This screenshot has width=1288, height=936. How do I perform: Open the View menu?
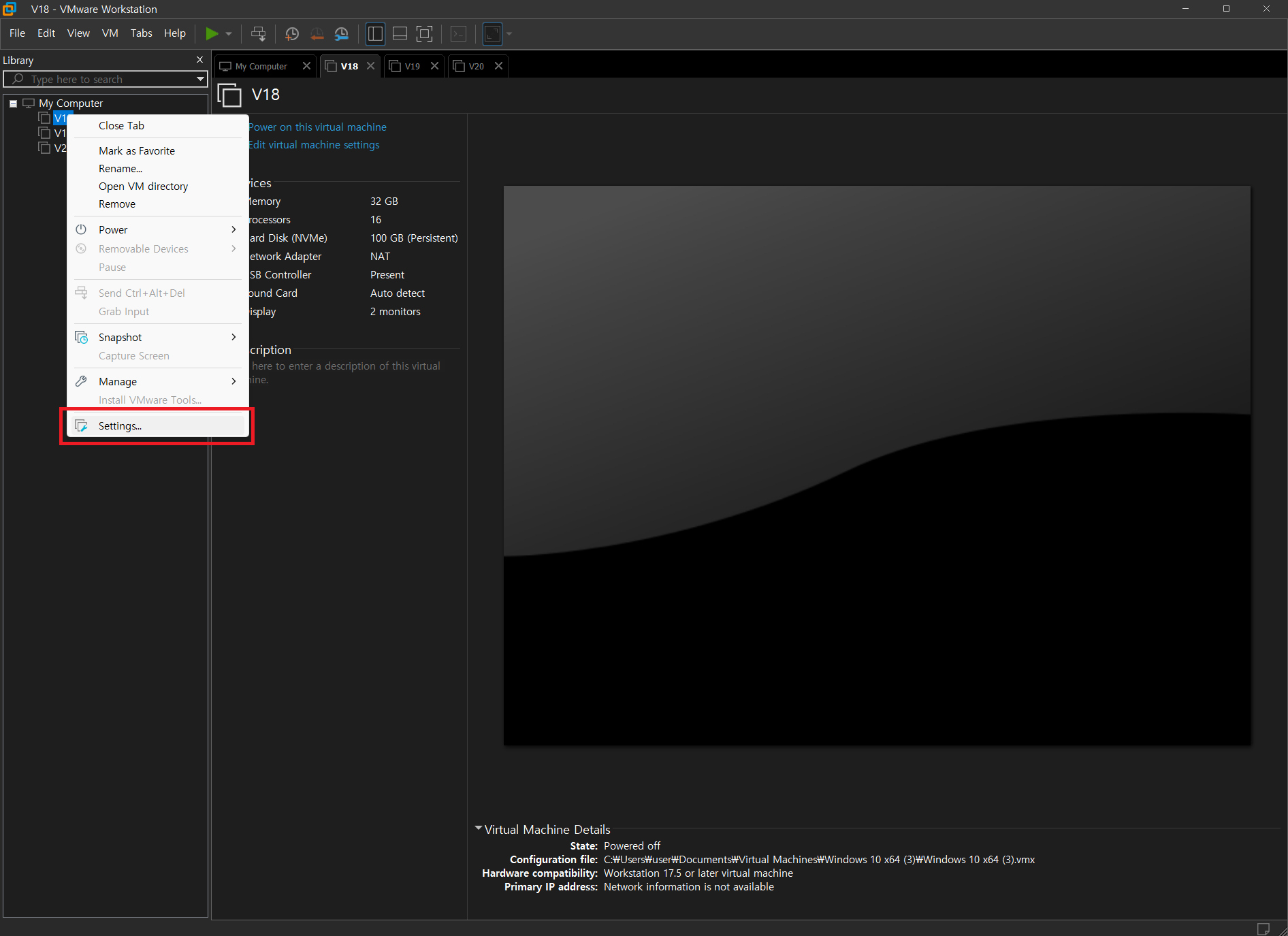click(78, 33)
